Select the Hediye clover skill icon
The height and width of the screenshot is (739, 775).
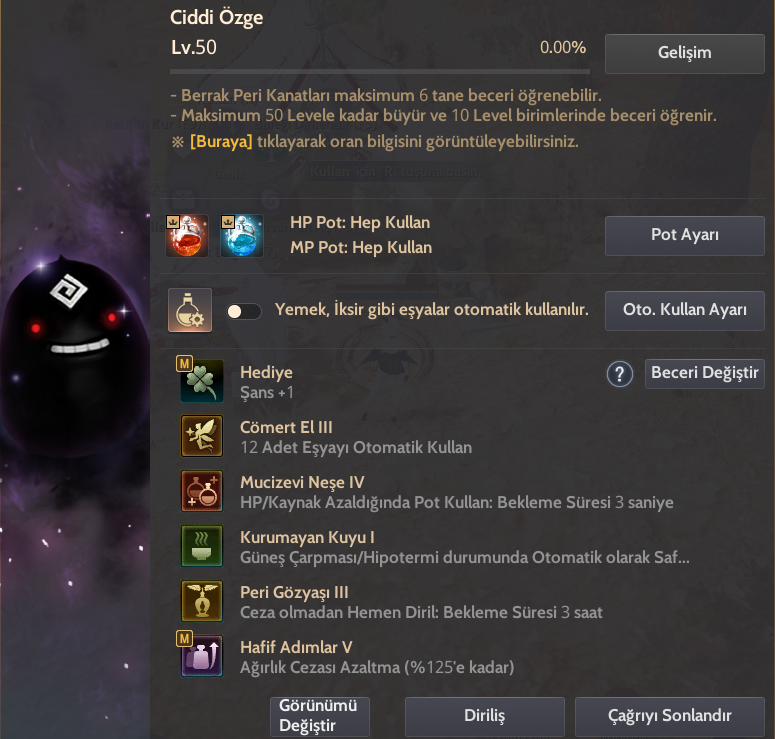coord(202,381)
